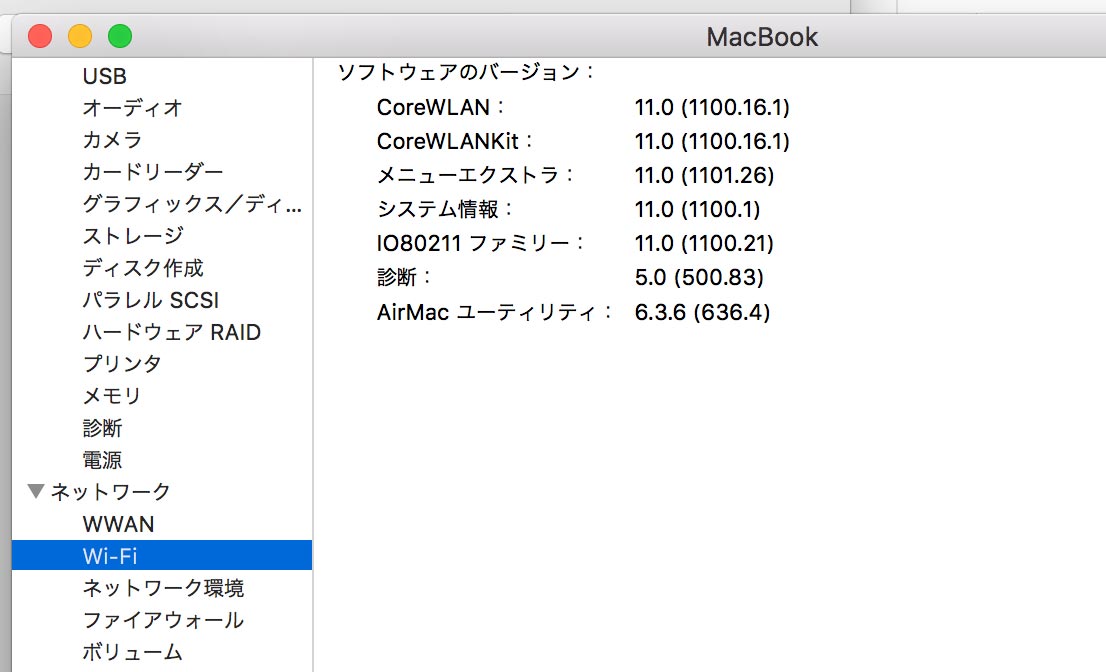1106x672 pixels.
Task: Click the IO80211 ファミリー label
Action: coord(481,243)
